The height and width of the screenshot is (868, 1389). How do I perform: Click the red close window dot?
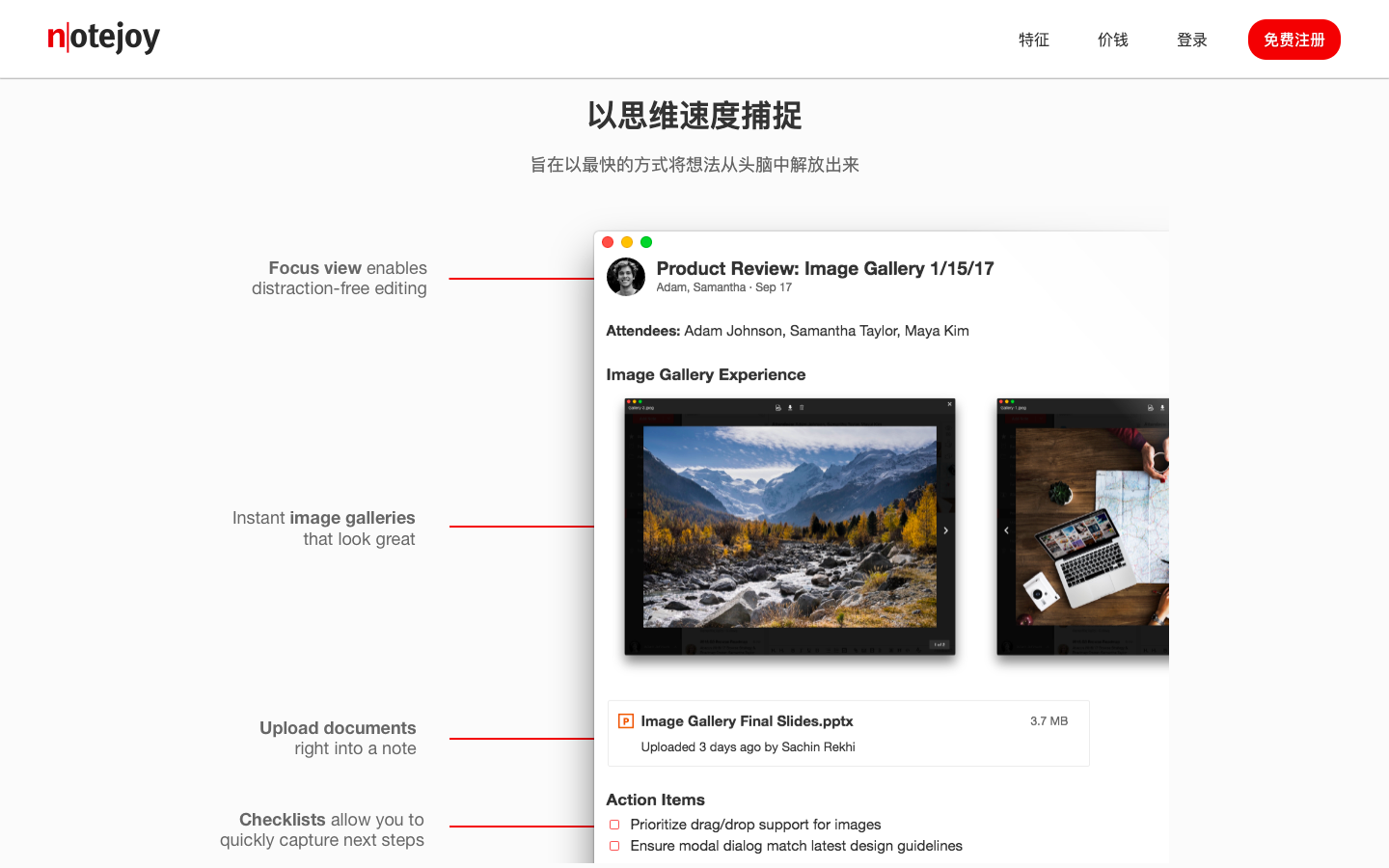[x=608, y=242]
